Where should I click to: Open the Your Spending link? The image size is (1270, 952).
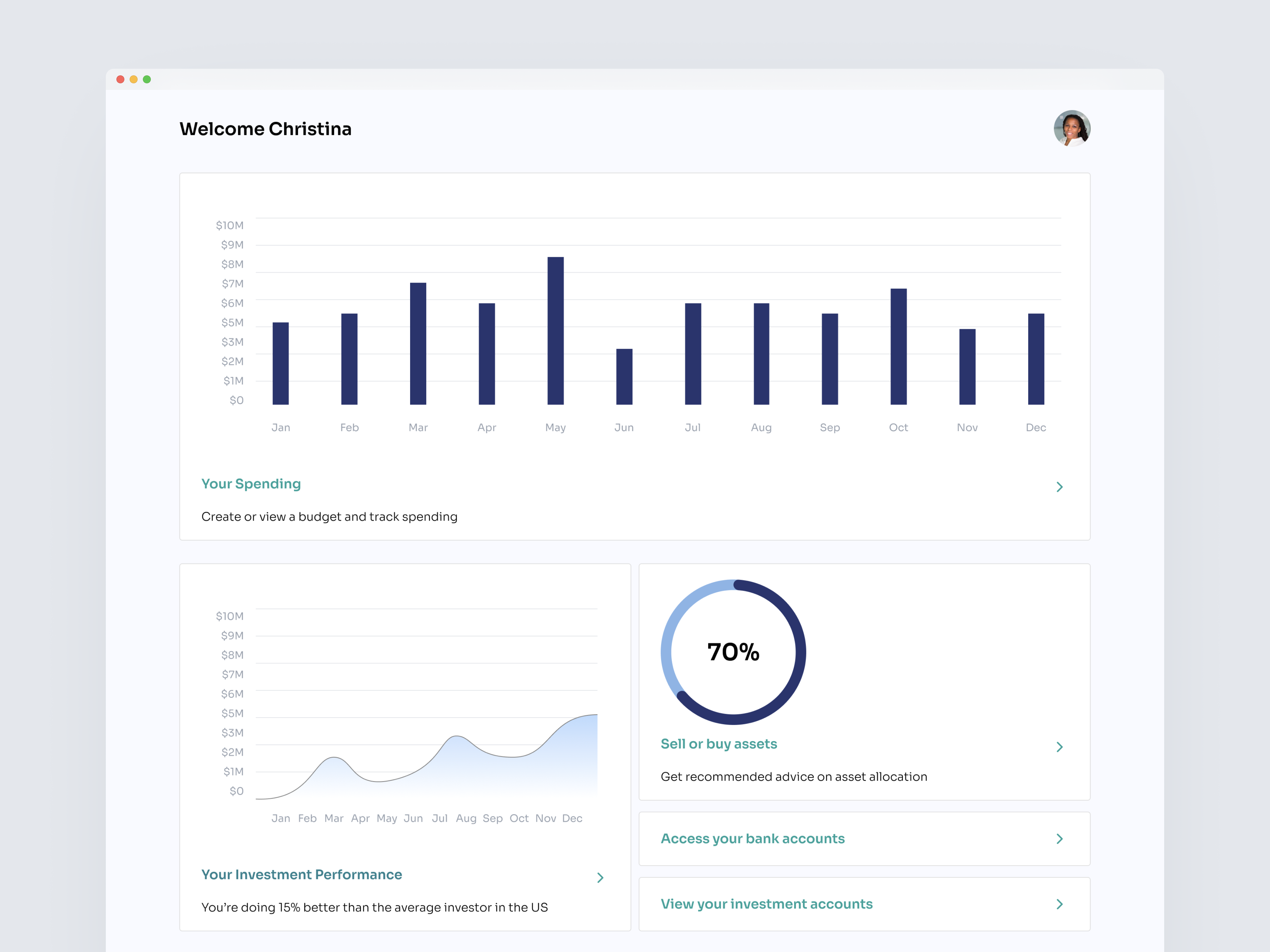pyautogui.click(x=251, y=484)
